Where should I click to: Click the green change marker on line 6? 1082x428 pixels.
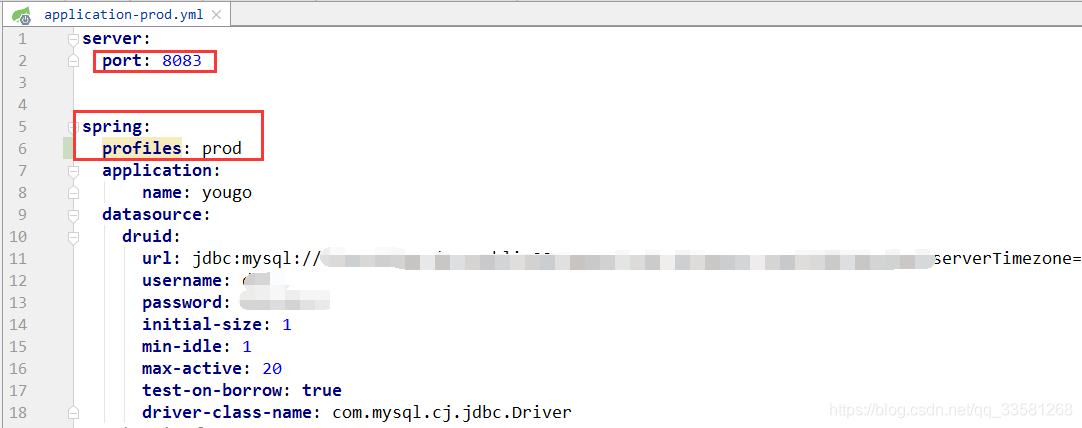tap(68, 148)
